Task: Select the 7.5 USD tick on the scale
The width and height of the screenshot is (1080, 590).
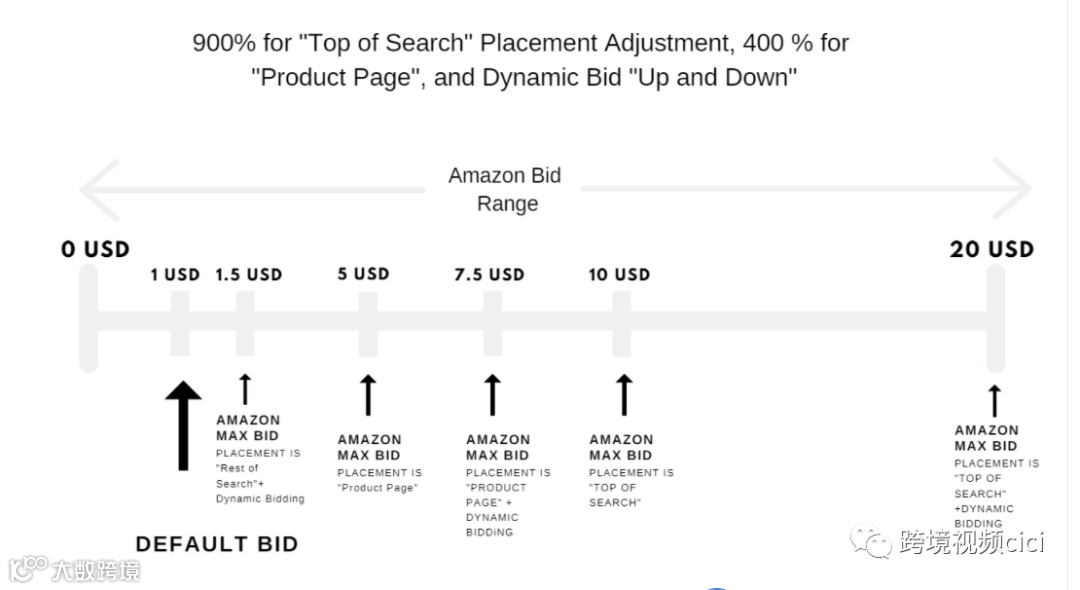Action: click(492, 322)
